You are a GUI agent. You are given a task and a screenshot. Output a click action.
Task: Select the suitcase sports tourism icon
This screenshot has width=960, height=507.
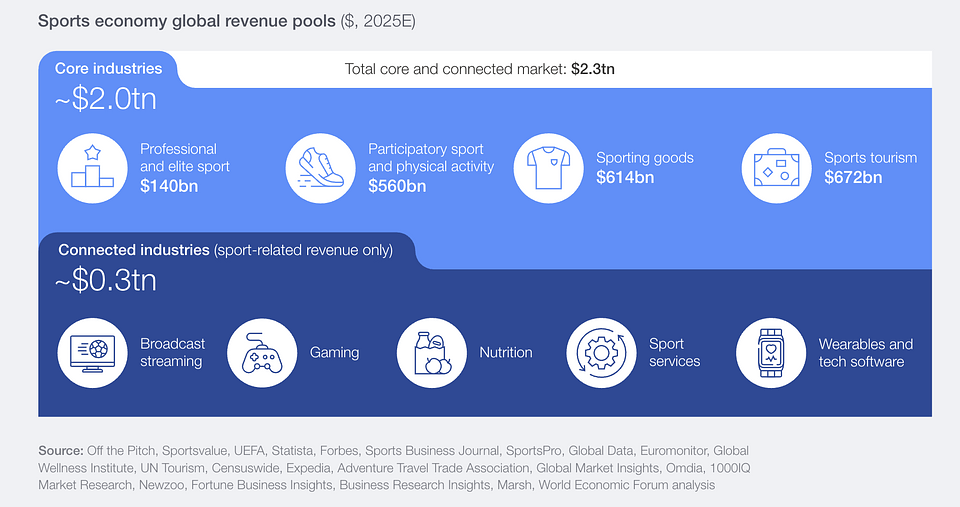[776, 167]
